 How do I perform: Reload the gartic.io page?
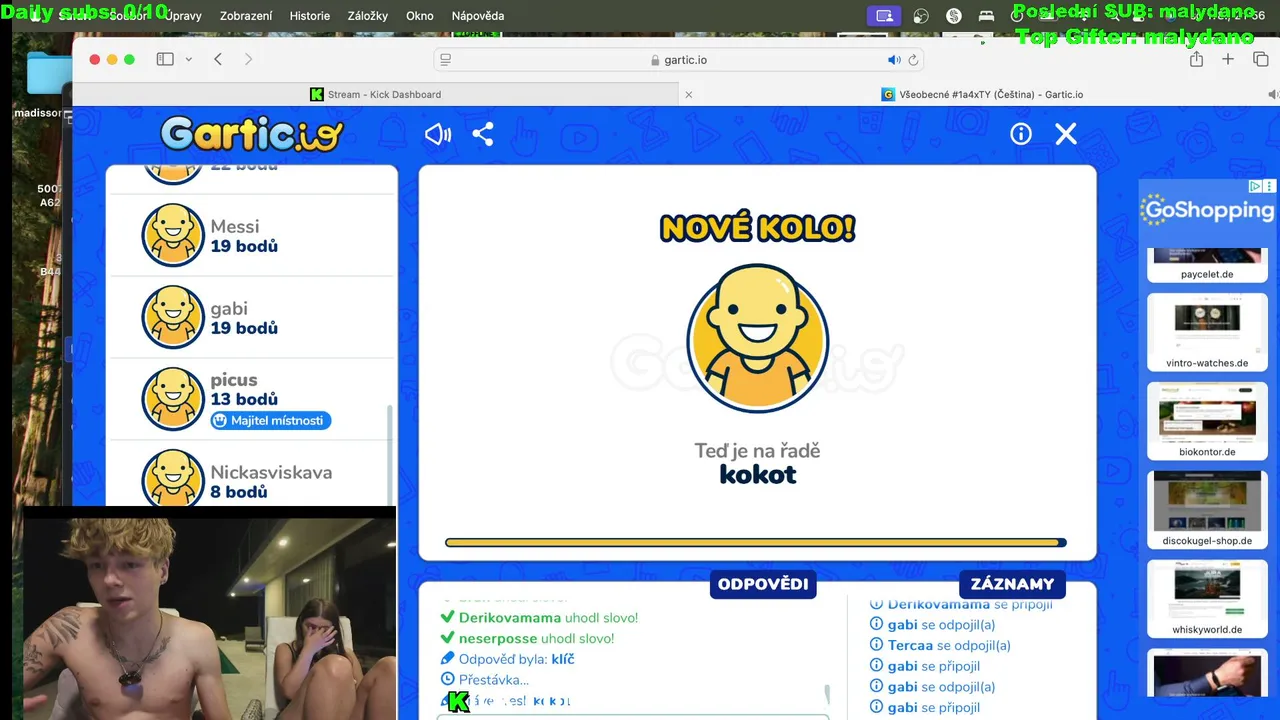coord(913,60)
